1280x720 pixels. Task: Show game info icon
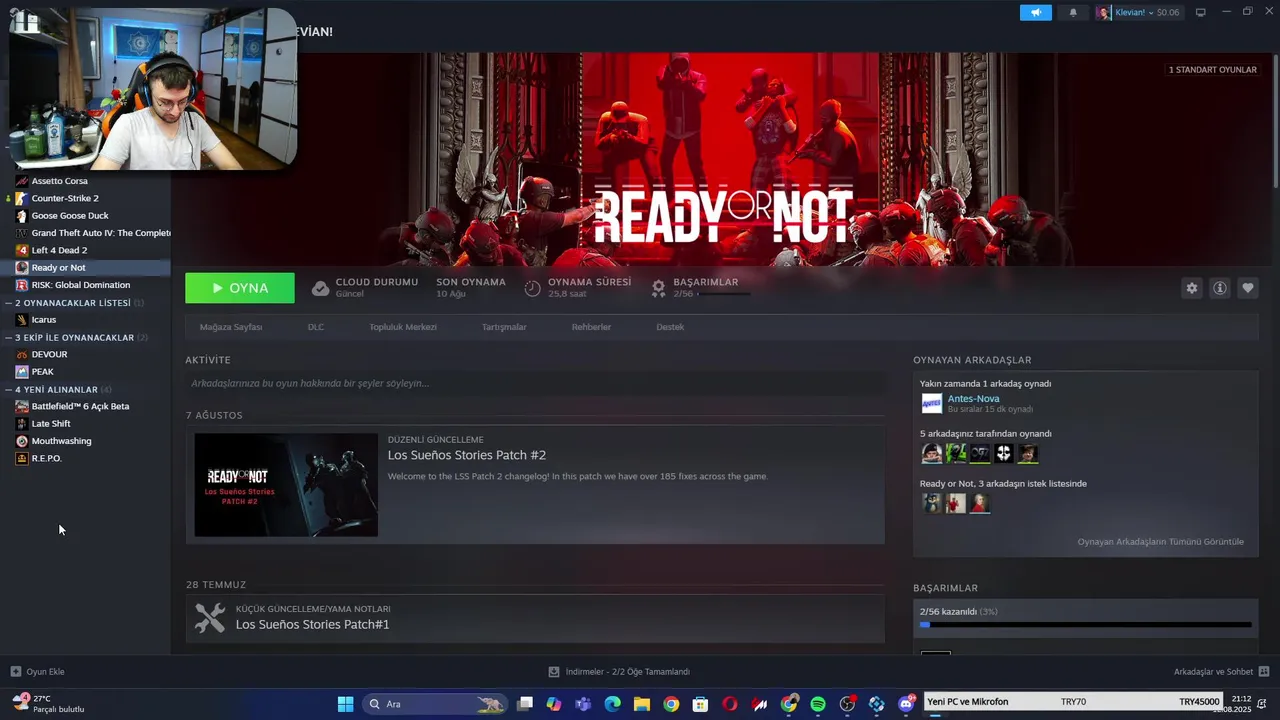click(1219, 288)
